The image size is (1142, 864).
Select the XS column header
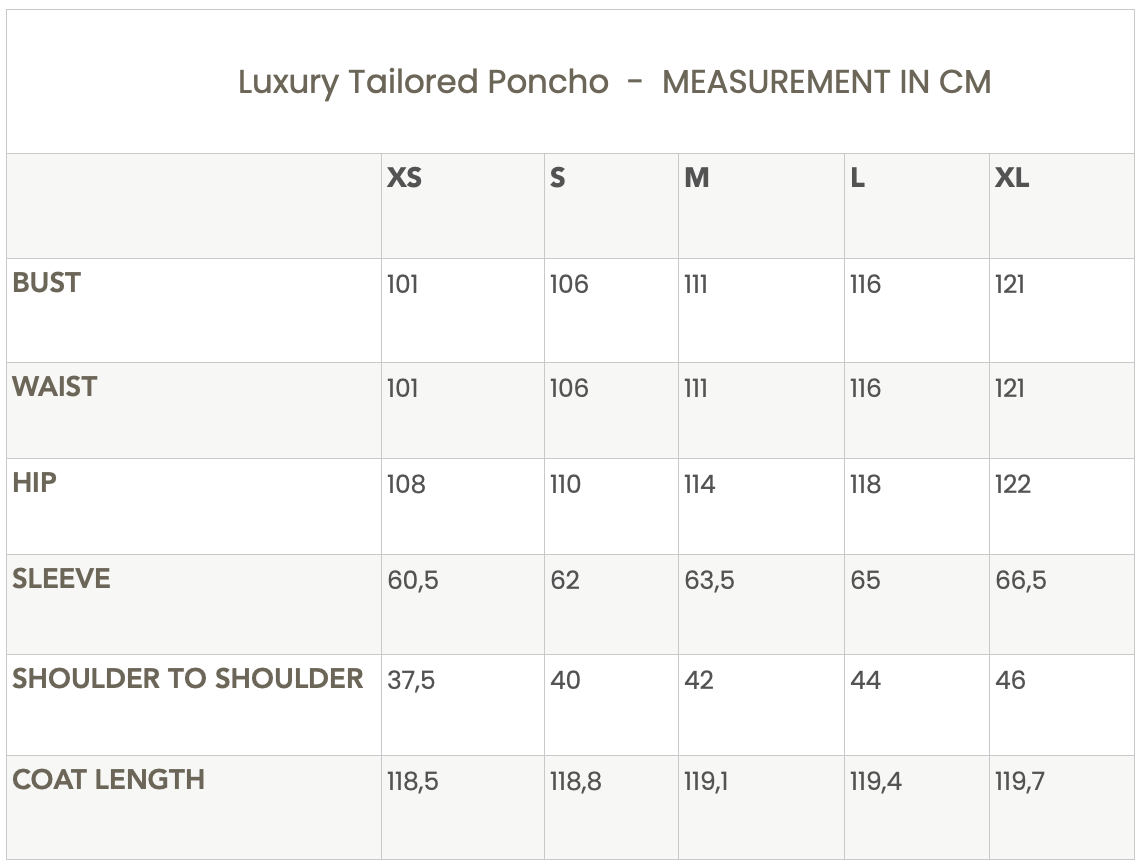(404, 178)
